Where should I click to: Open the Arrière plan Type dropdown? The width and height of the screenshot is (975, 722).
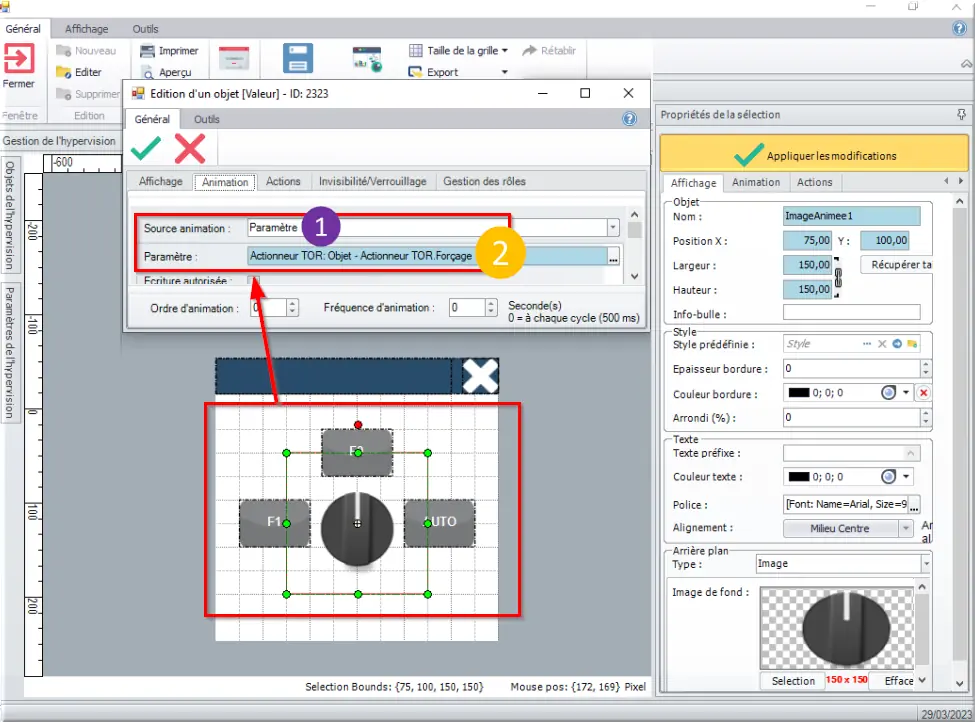coord(926,564)
